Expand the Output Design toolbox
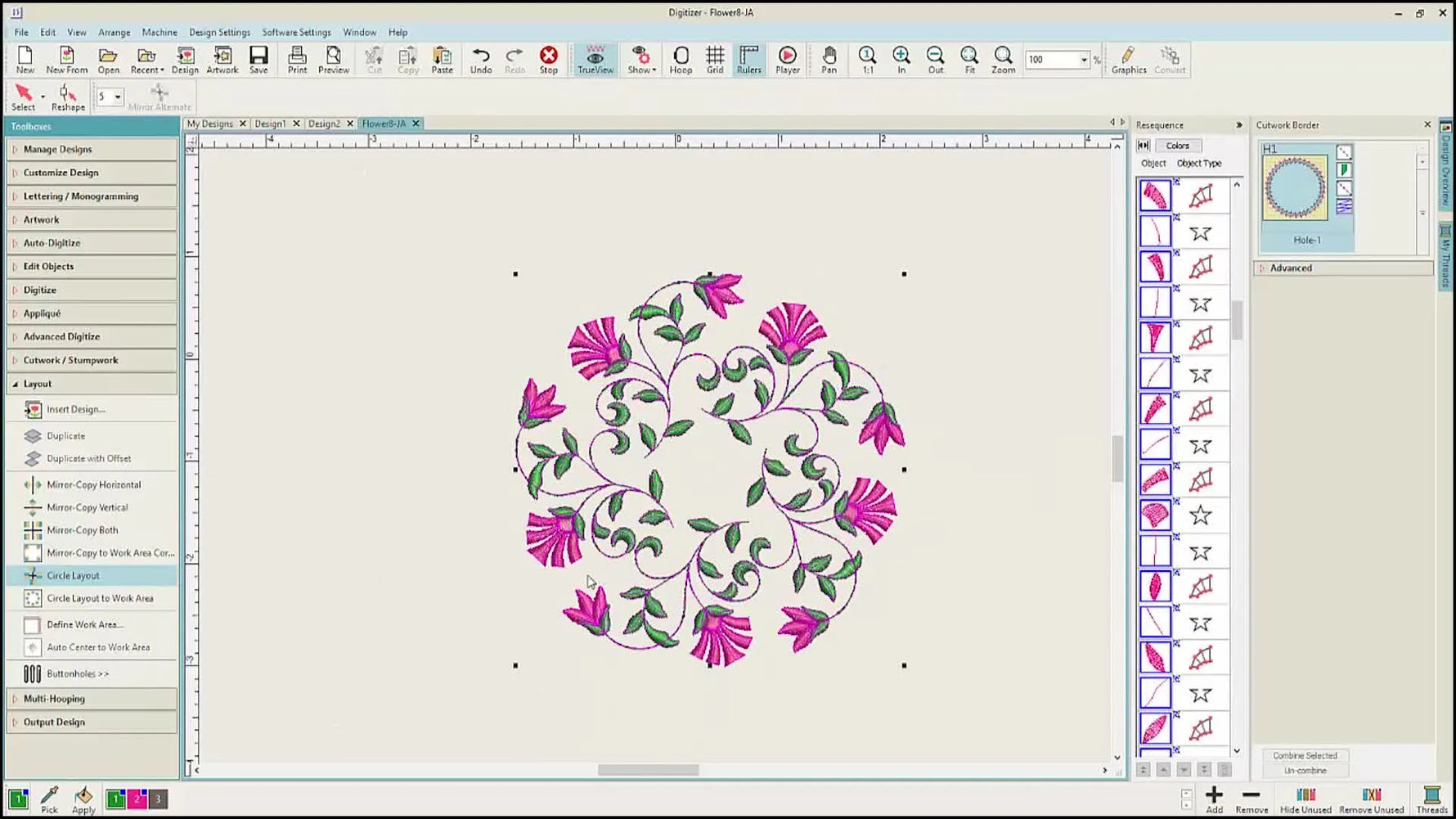This screenshot has height=819, width=1456. tap(92, 722)
